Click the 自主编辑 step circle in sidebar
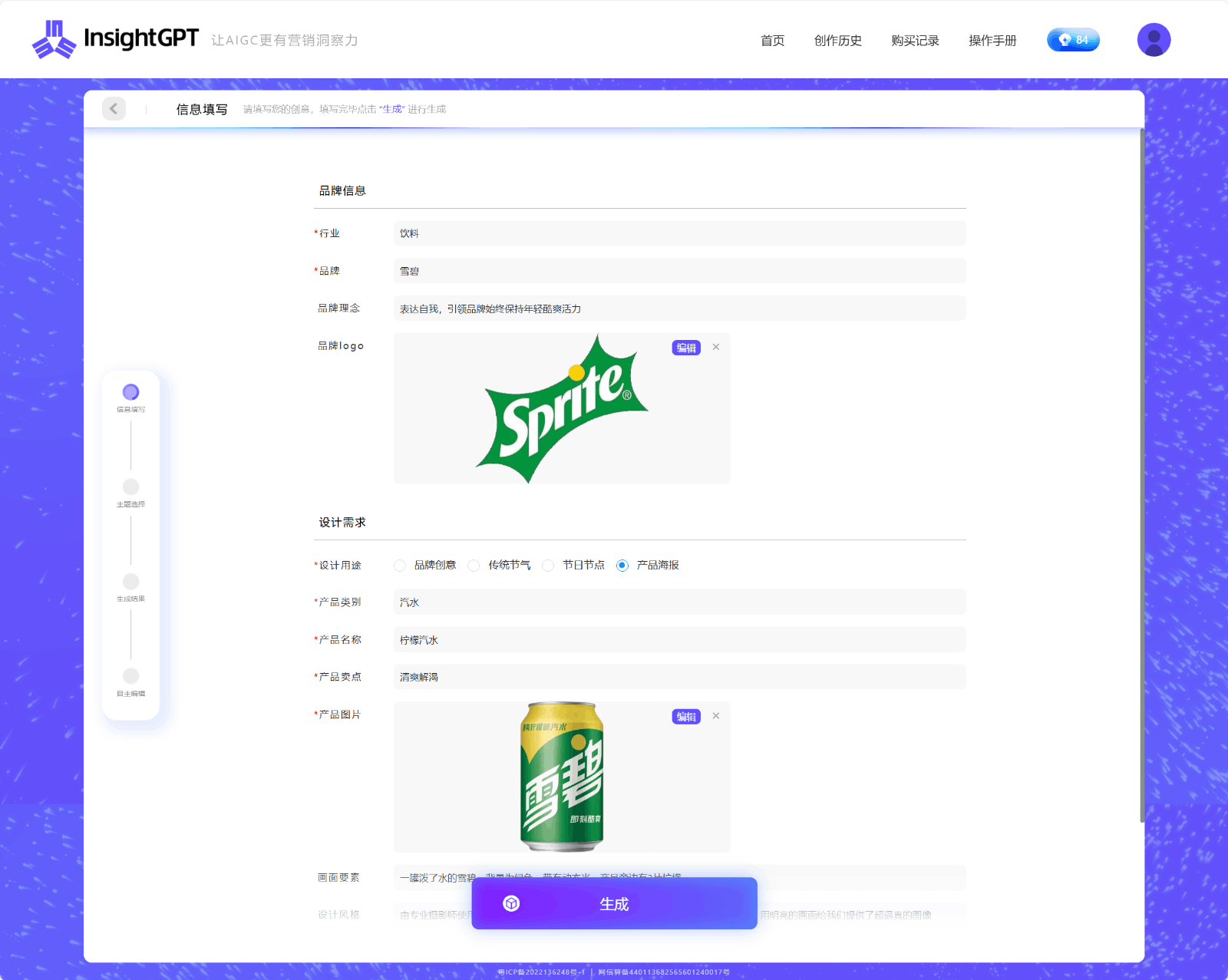The height and width of the screenshot is (980, 1228). 131,676
